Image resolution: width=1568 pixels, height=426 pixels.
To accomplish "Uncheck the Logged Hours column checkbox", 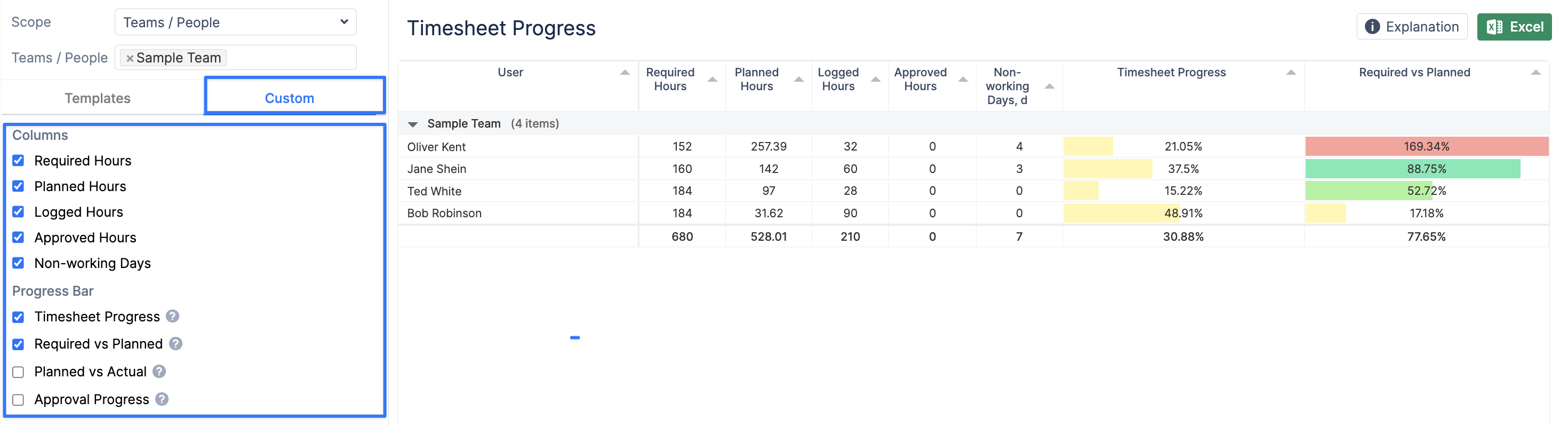I will (18, 211).
